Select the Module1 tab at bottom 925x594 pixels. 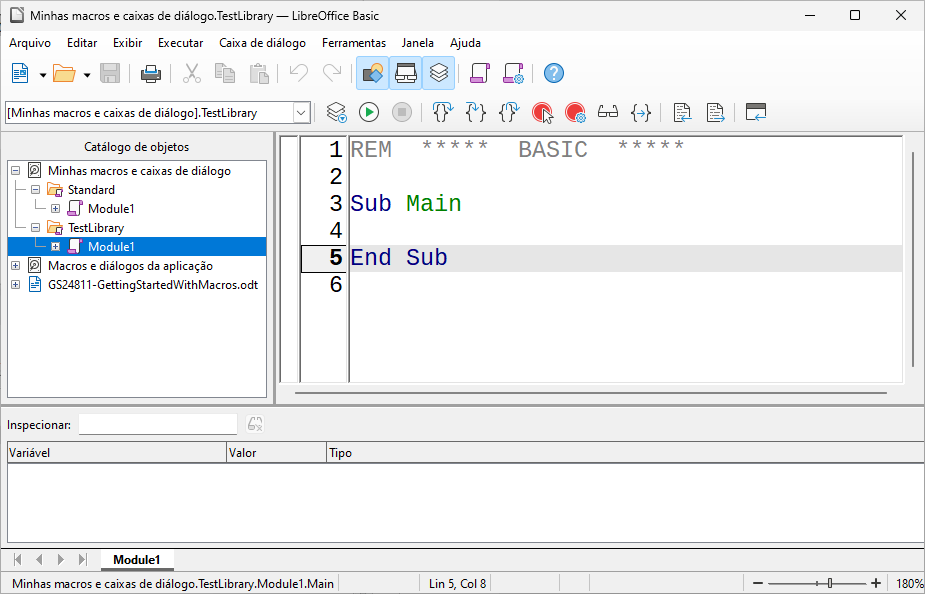point(137,560)
